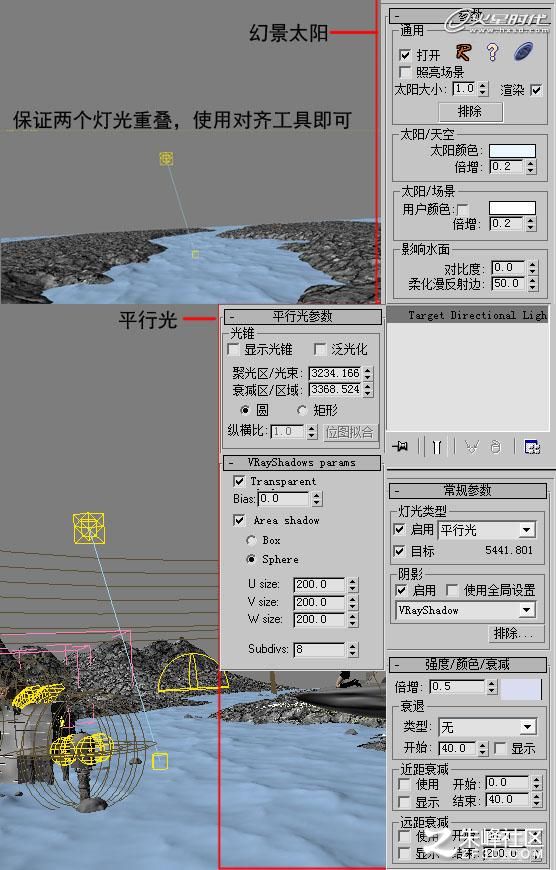Select the Box radio option

251,540
